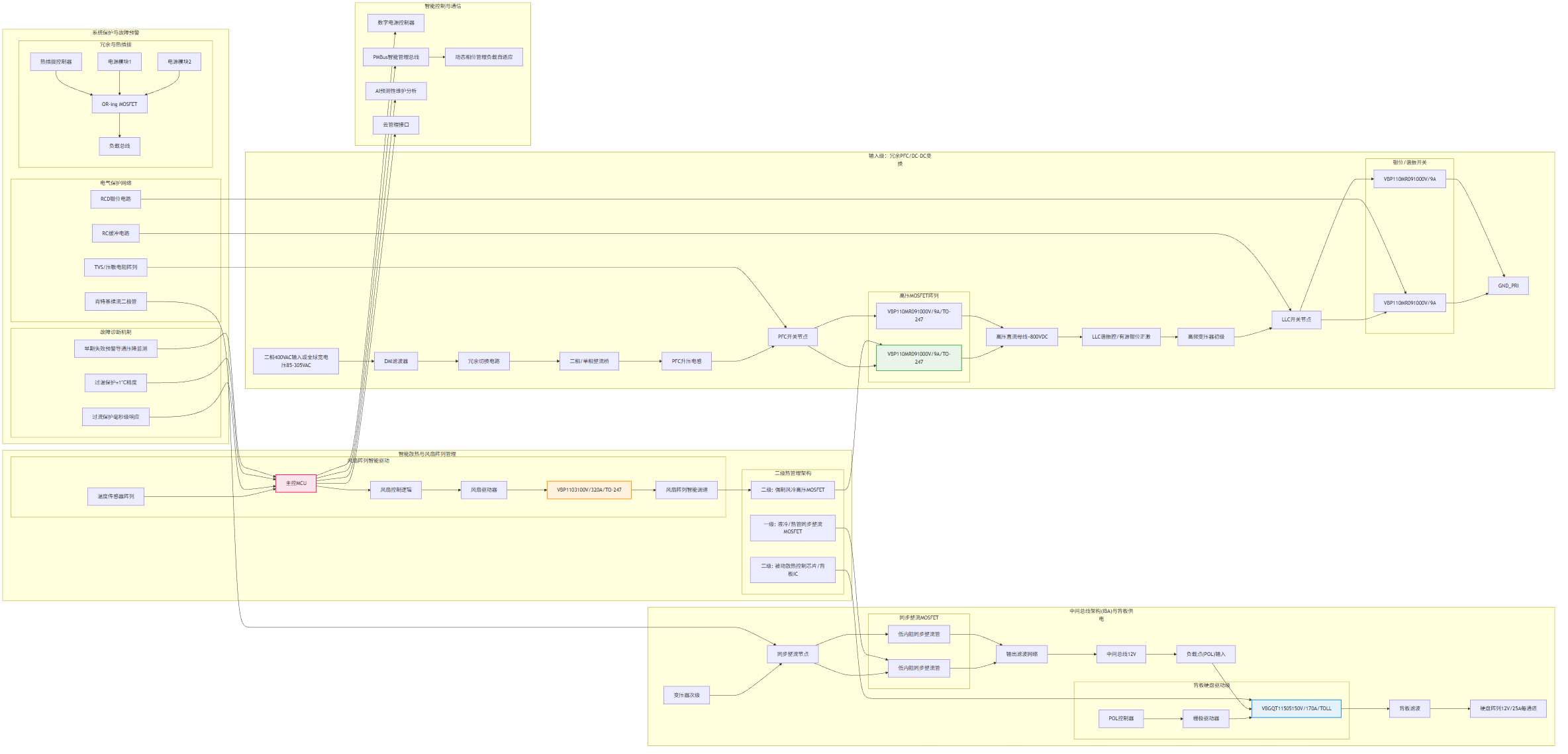Select the 风扇驱动器 node
This screenshot has height=754, width=1568.
point(484,490)
